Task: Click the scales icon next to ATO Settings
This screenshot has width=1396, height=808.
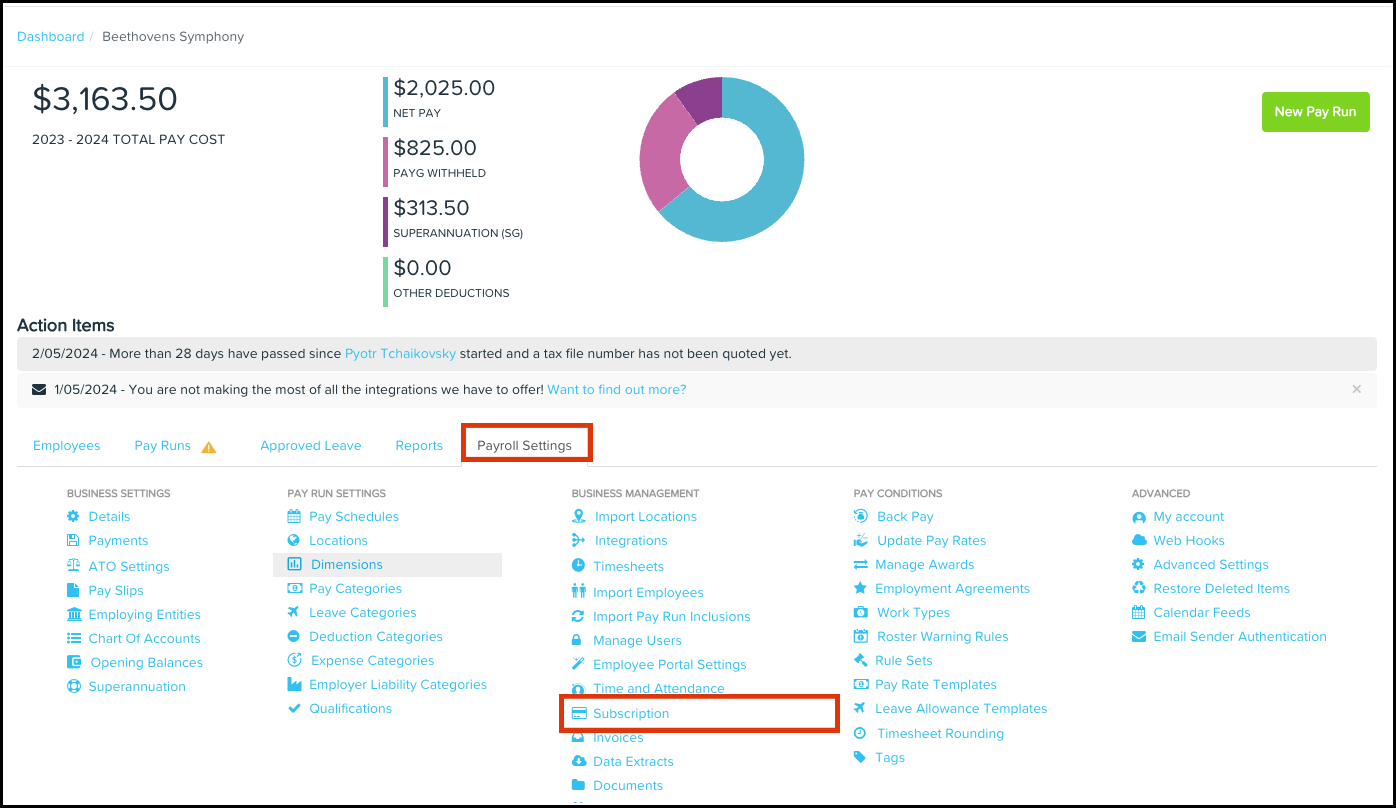Action: pos(73,566)
